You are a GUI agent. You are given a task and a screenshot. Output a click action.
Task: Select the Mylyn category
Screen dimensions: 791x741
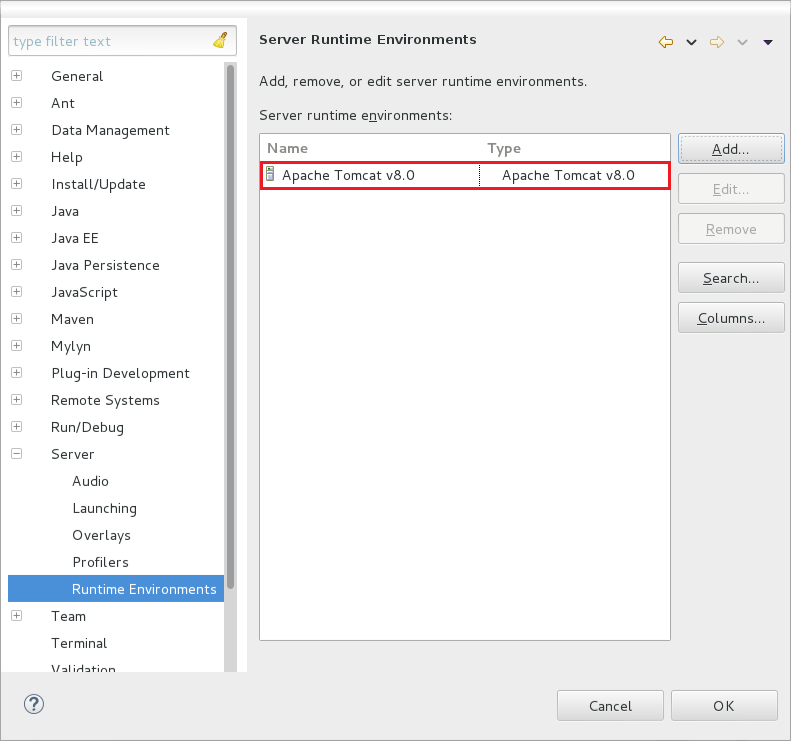71,346
